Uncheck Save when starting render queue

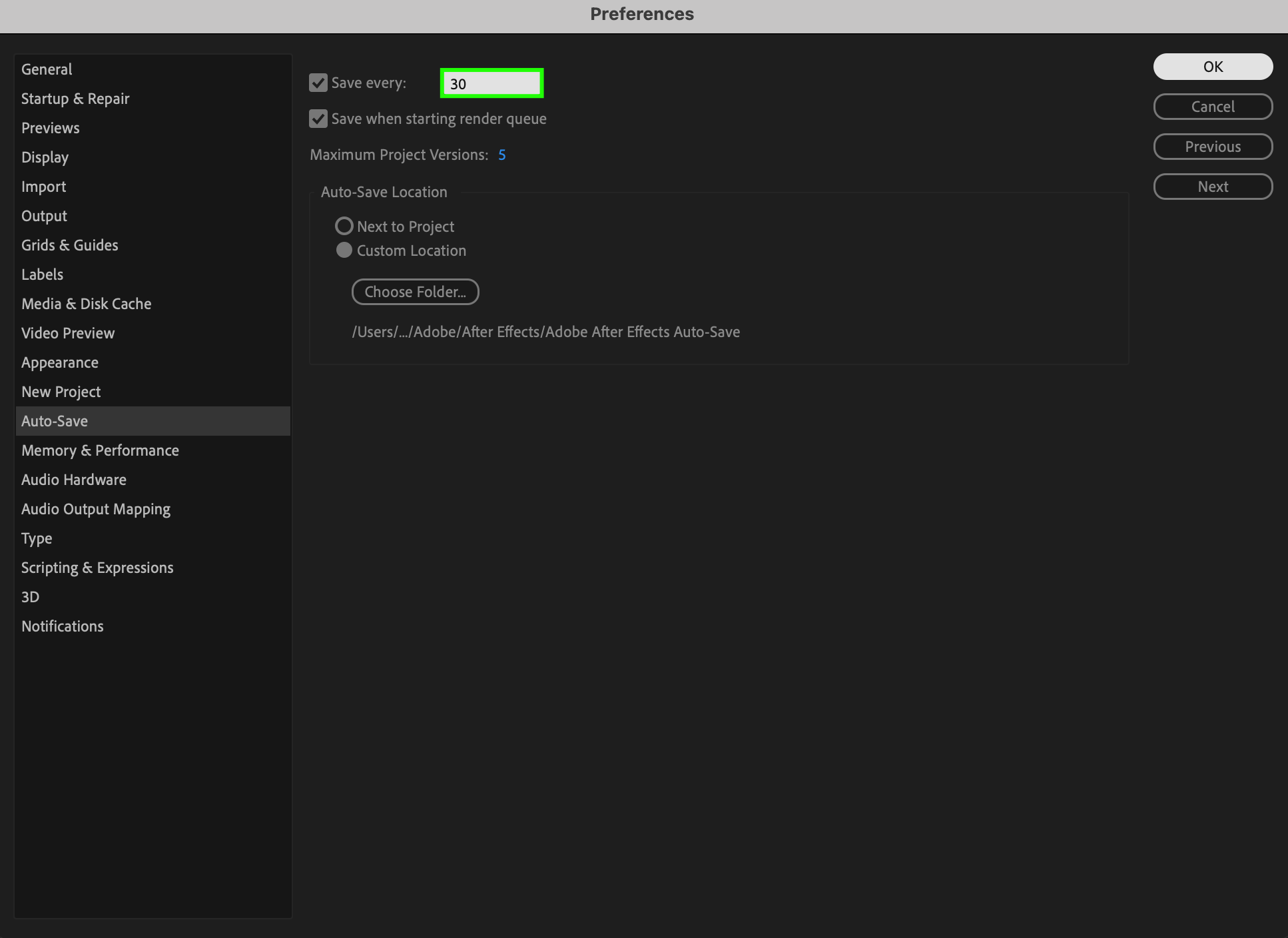(x=318, y=119)
